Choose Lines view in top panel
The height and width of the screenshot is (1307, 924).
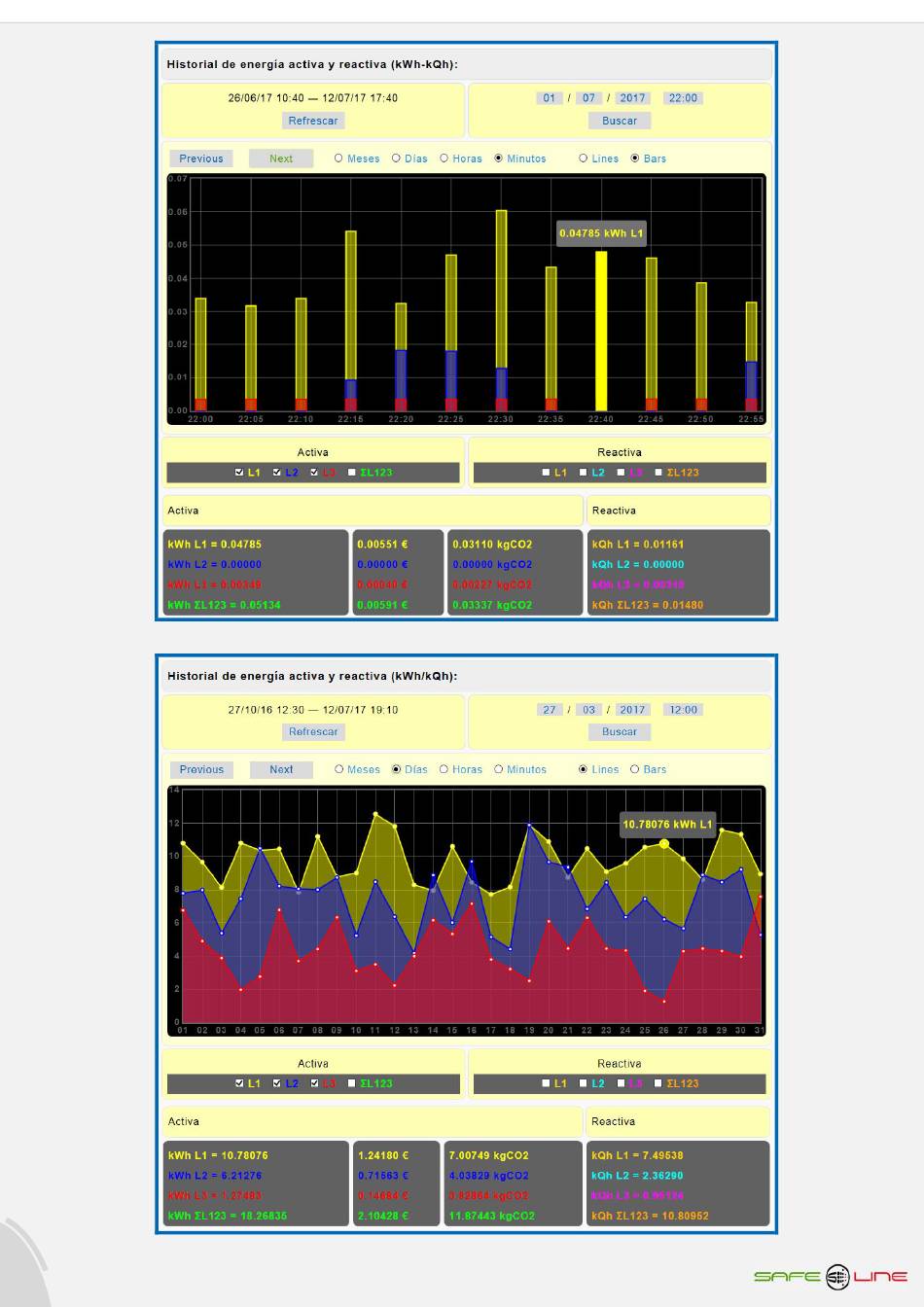(583, 158)
